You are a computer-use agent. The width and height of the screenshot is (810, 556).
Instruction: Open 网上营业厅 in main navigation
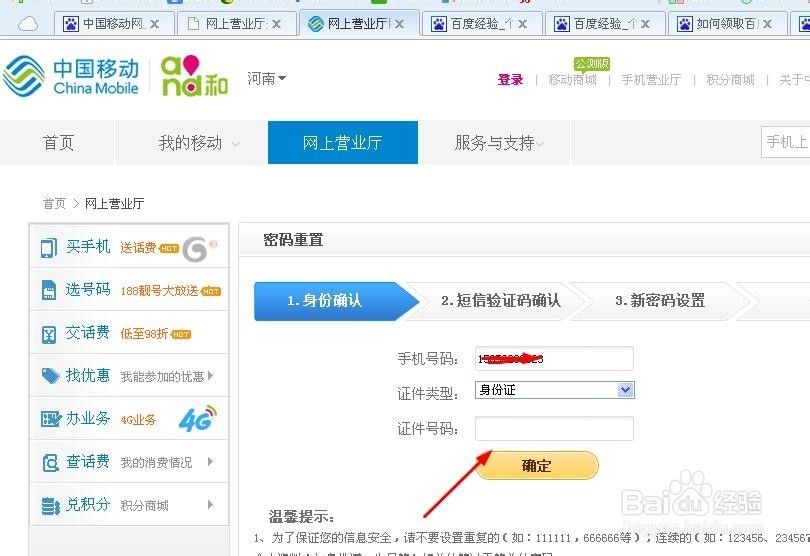(342, 143)
